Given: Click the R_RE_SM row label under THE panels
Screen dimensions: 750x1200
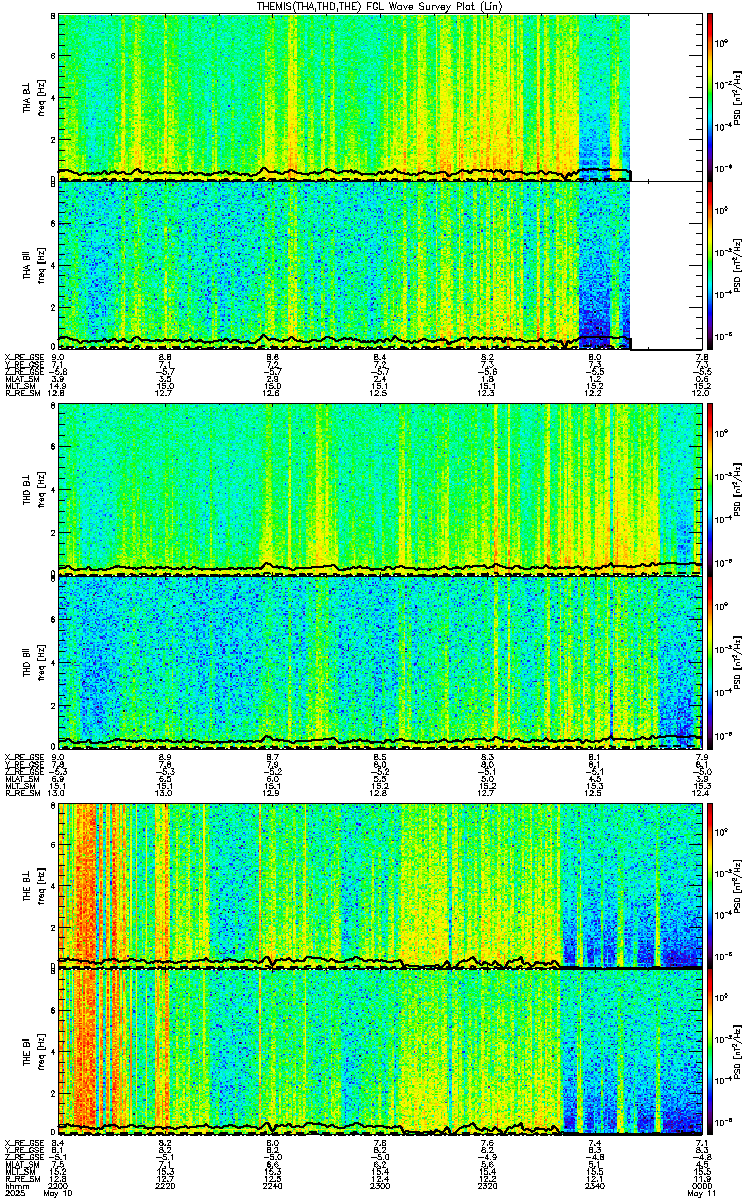Looking at the screenshot, I should (21, 1177).
